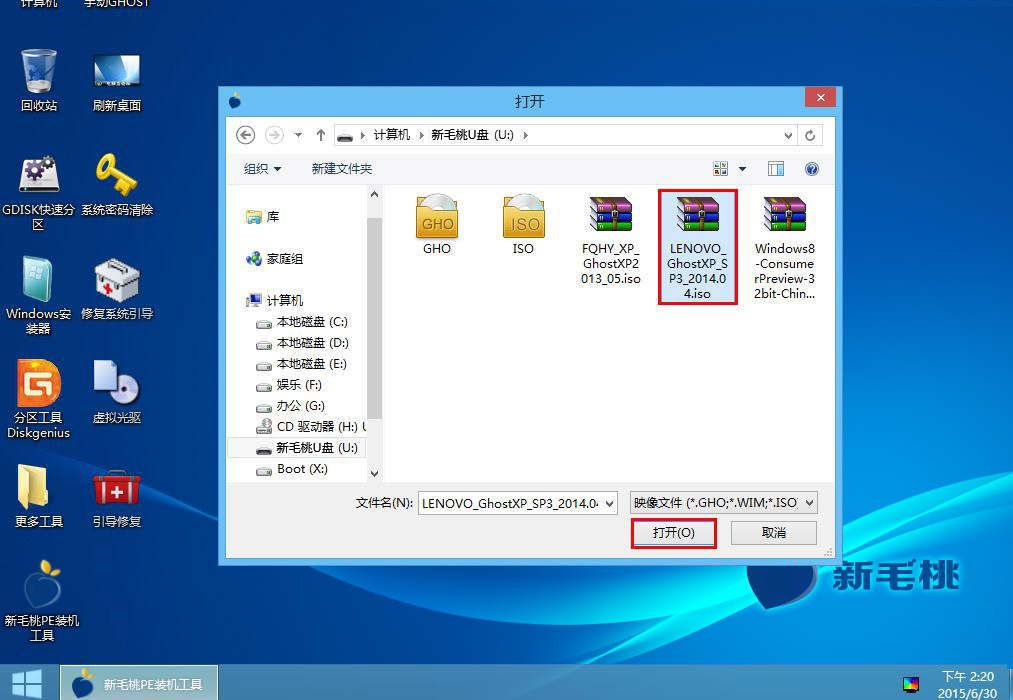Open 修复系统引导 desktop icon

117,289
